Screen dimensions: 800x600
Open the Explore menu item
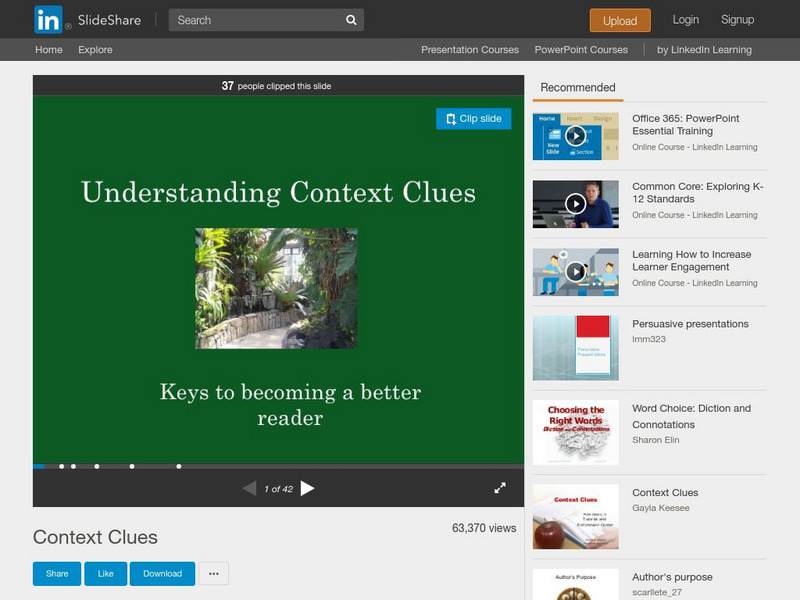coord(94,47)
